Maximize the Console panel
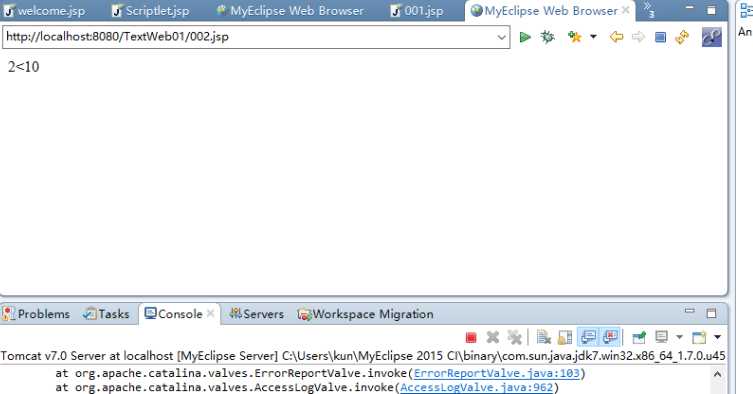753x394 pixels. (x=711, y=313)
